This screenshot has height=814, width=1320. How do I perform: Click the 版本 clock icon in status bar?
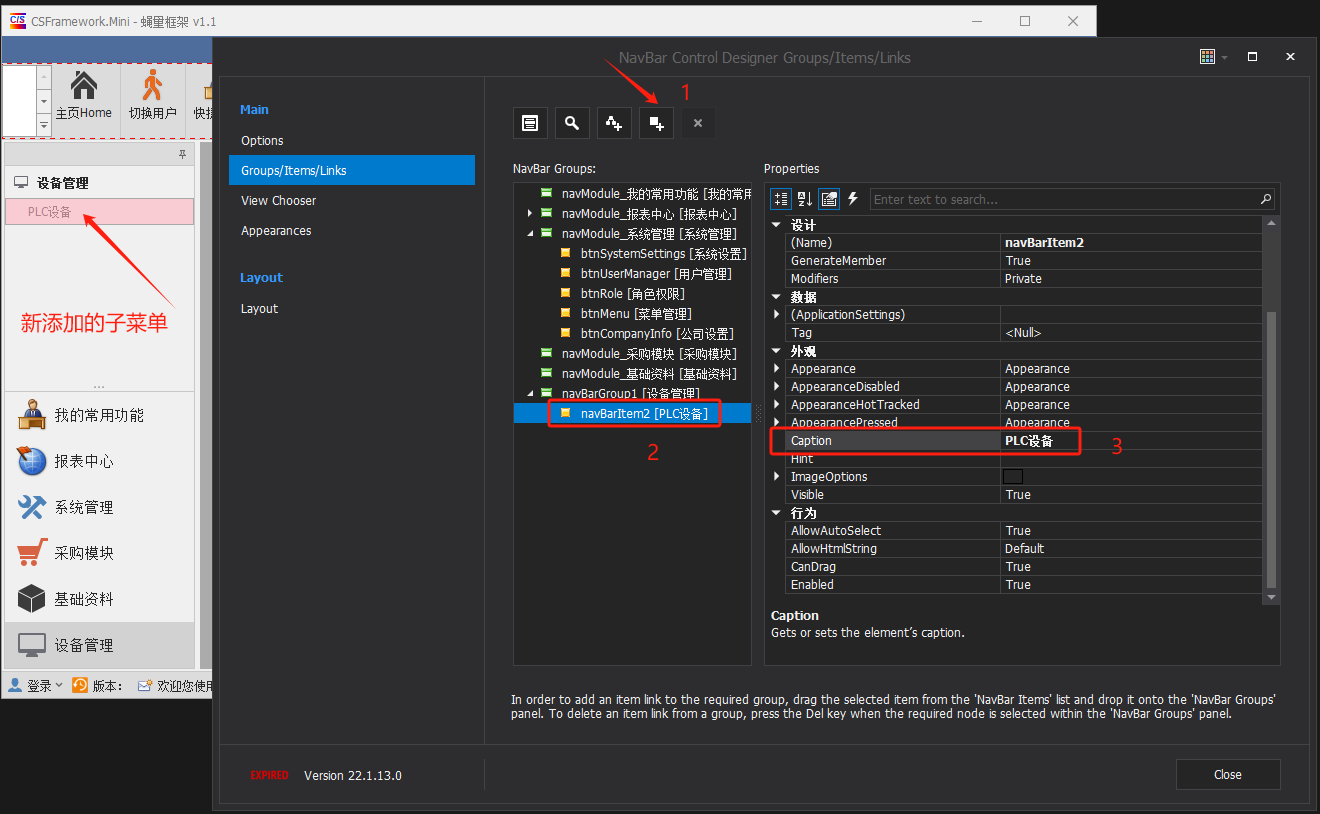(80, 686)
